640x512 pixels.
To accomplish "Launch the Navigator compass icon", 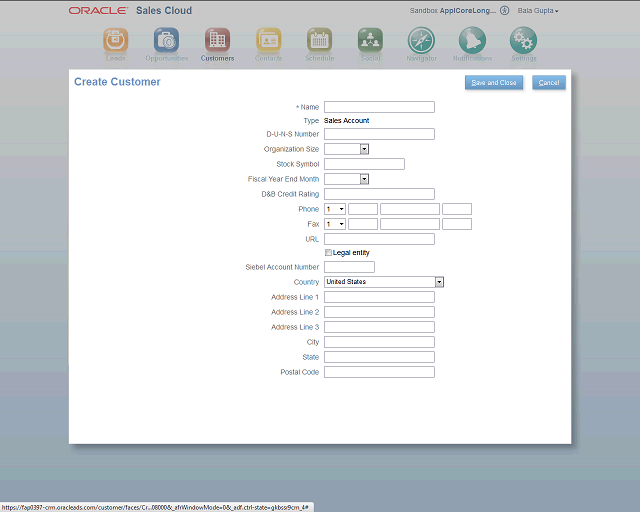I will click(421, 40).
